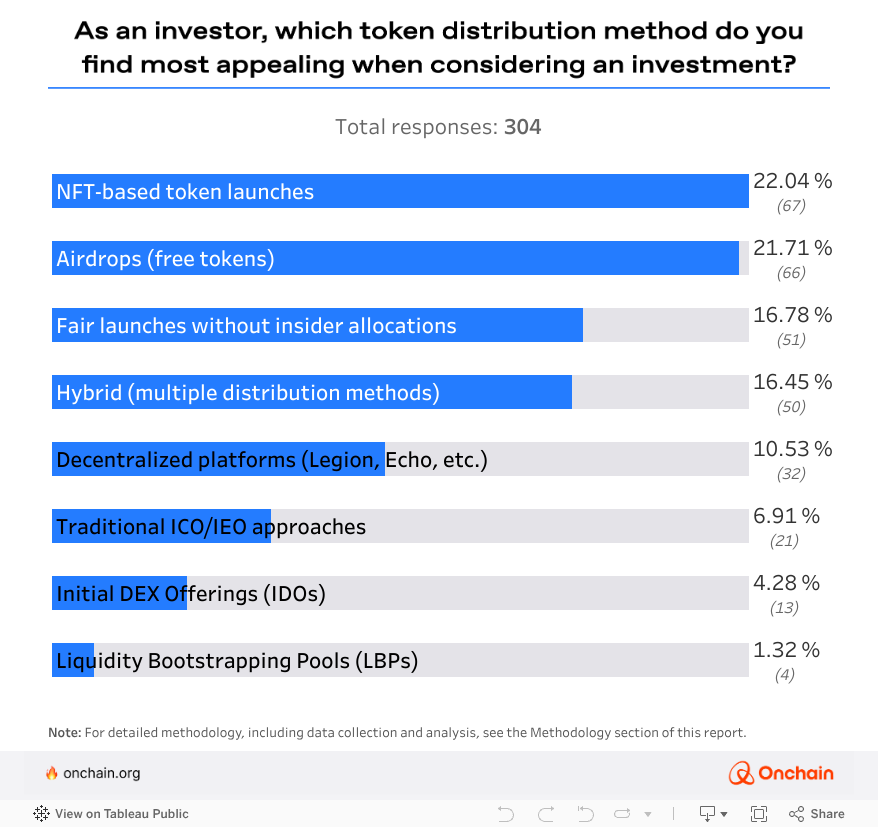Click the refresh data icon
The width and height of the screenshot is (878, 827).
click(623, 814)
